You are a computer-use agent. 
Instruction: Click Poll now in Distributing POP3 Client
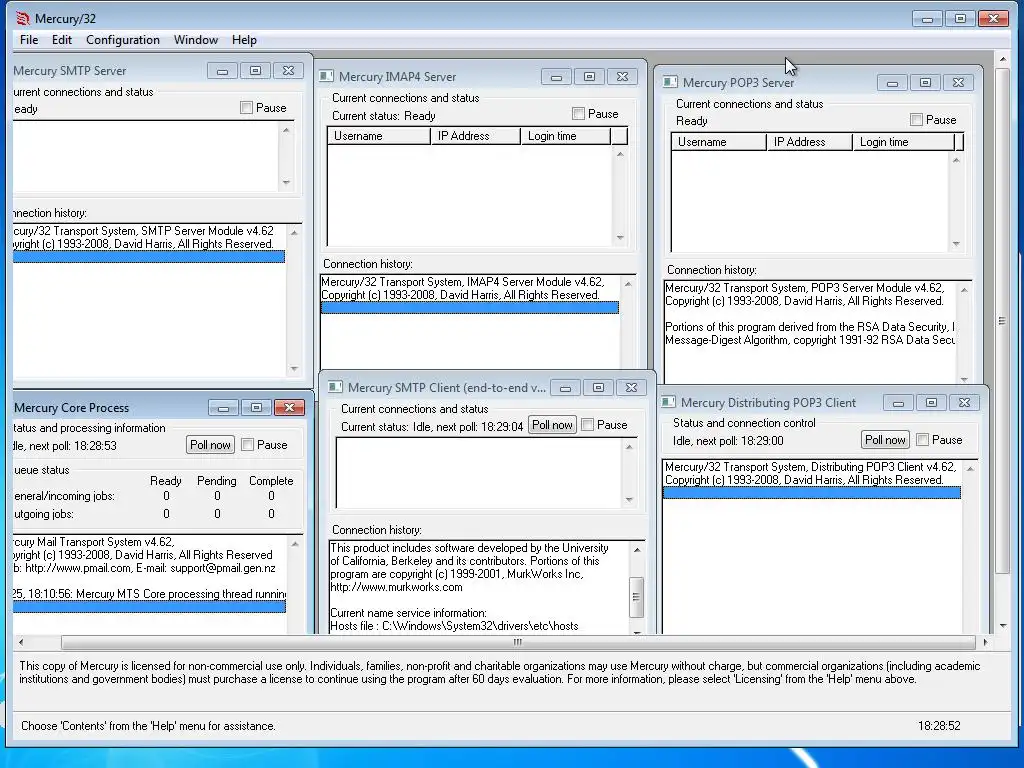885,440
